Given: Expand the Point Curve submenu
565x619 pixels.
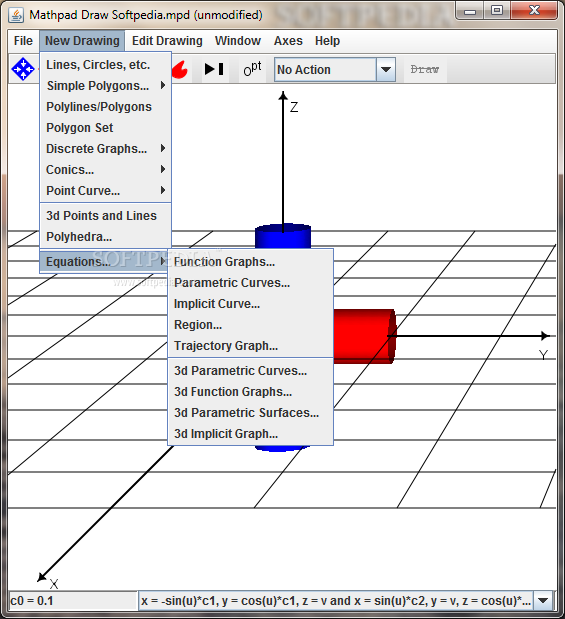Looking at the screenshot, I should [x=105, y=190].
